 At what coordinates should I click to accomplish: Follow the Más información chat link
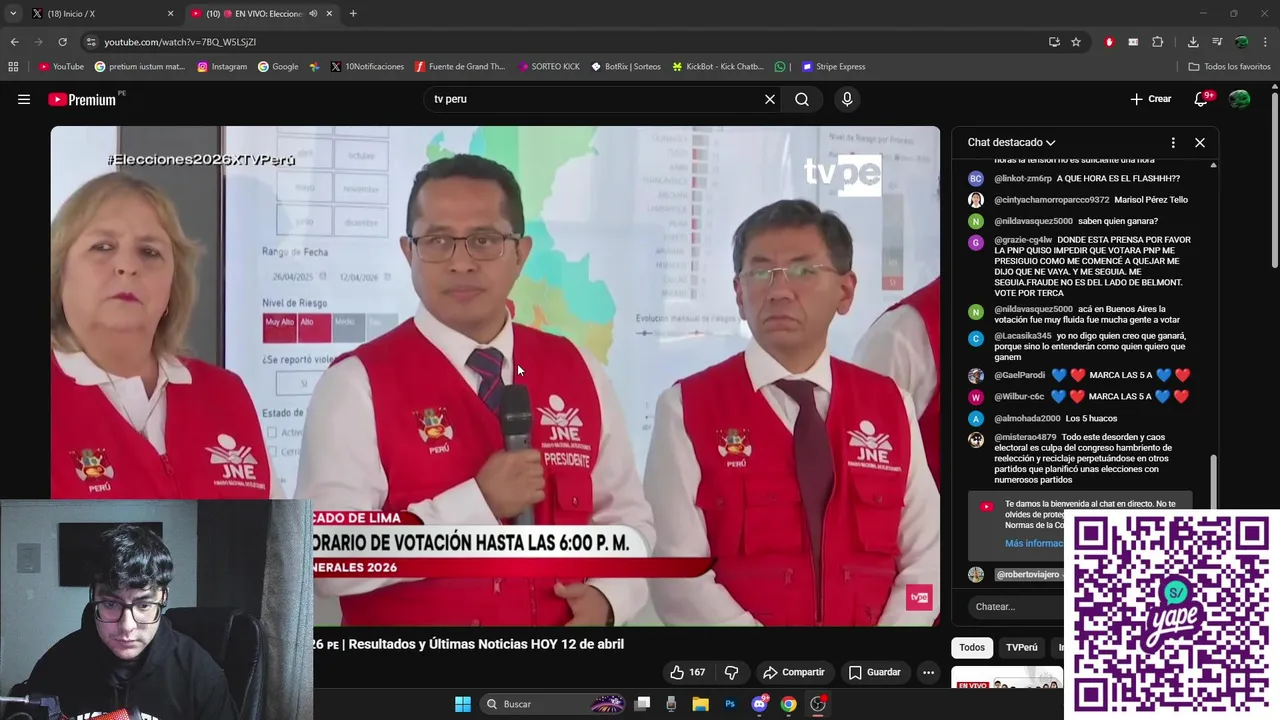click(x=1035, y=543)
